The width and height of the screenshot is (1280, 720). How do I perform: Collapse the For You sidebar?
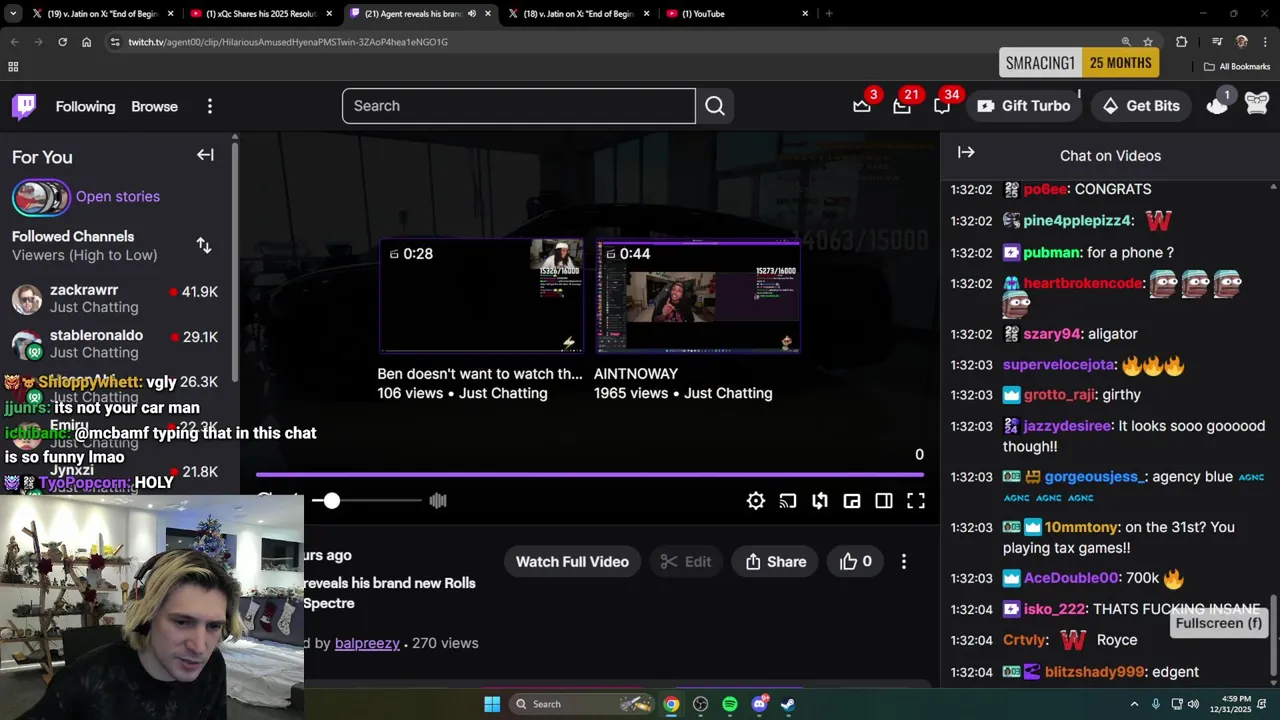tap(205, 155)
